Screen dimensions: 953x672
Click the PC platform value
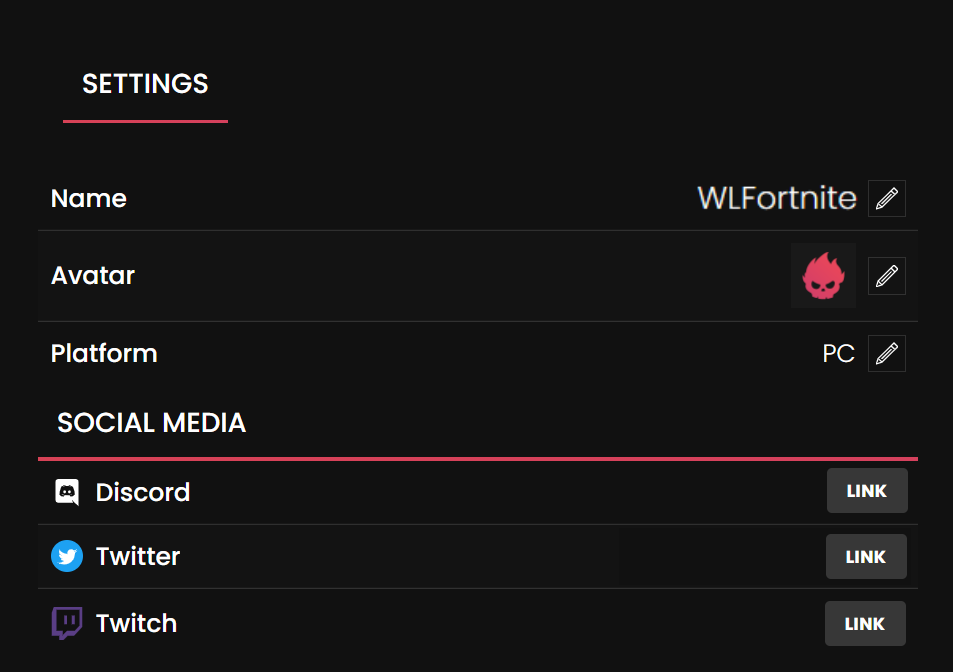tap(838, 354)
